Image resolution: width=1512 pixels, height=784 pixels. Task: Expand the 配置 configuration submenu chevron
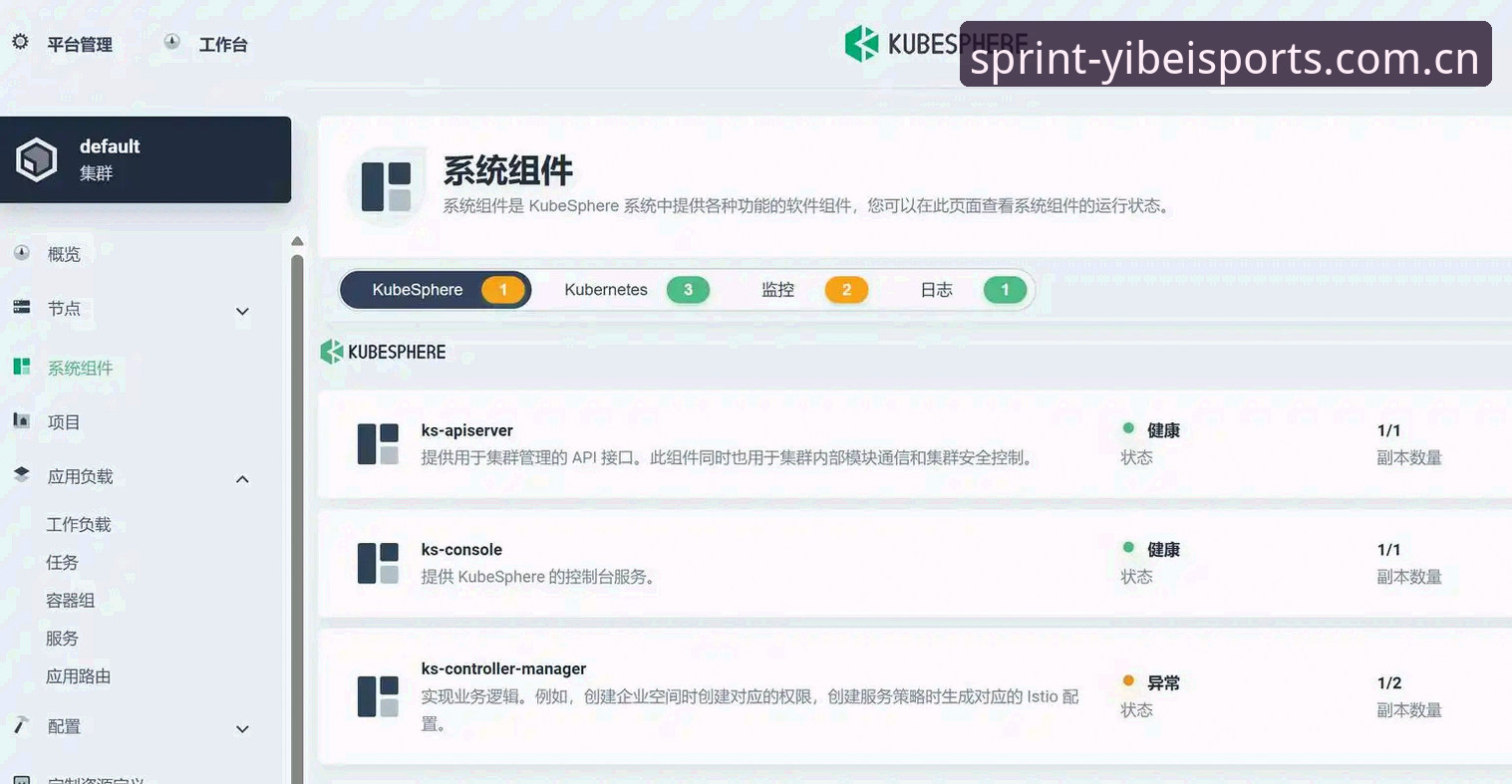point(242,729)
